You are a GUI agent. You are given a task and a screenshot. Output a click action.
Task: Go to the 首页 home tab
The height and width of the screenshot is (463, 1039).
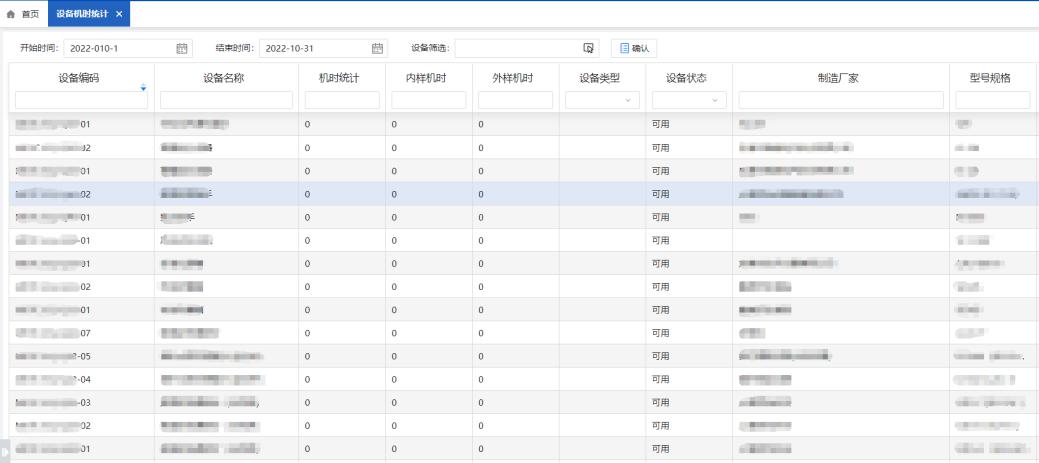pos(23,13)
